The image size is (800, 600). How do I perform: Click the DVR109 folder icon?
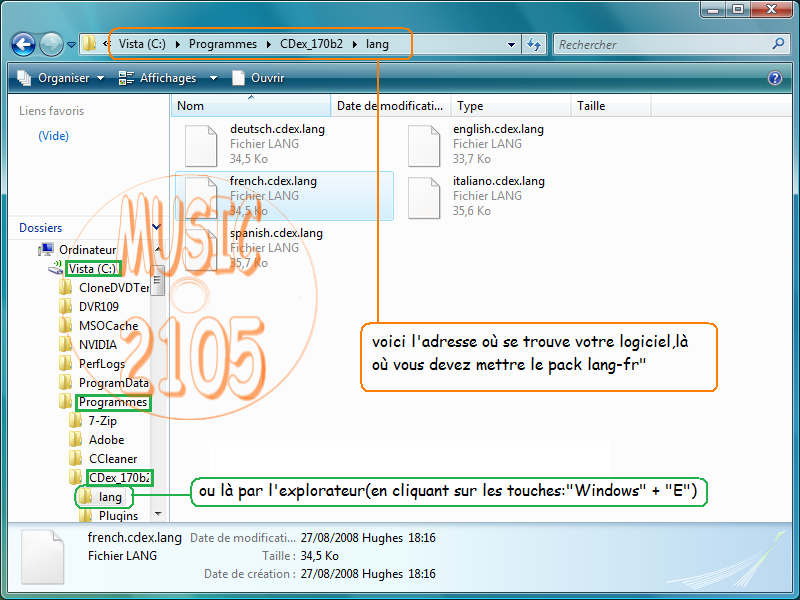(x=65, y=306)
